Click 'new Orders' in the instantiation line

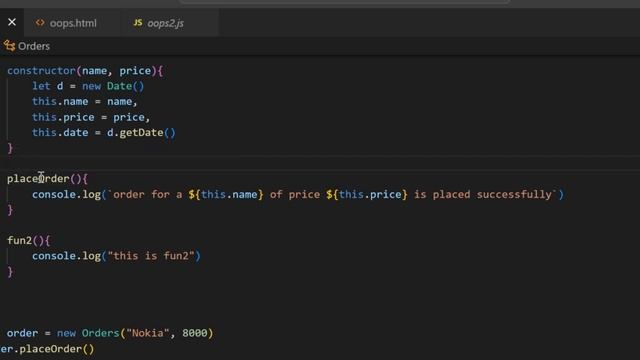[x=88, y=333]
